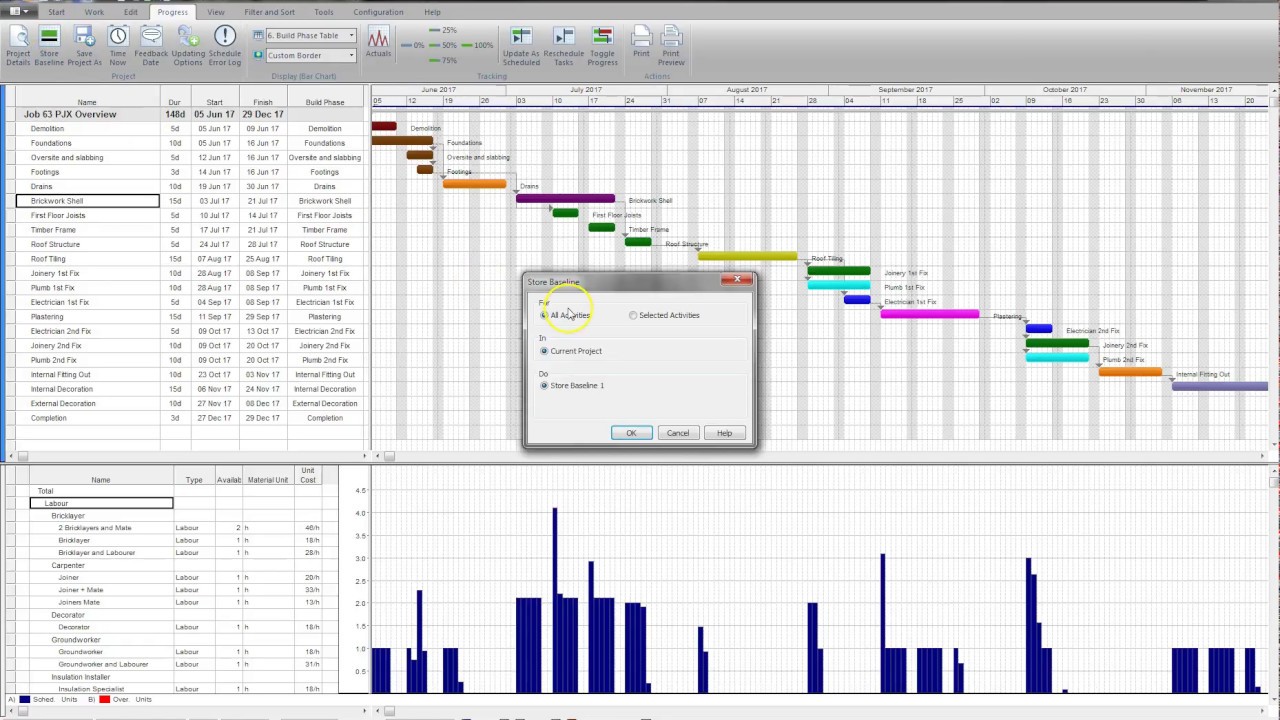Set progress to 75% marker

coord(442,60)
